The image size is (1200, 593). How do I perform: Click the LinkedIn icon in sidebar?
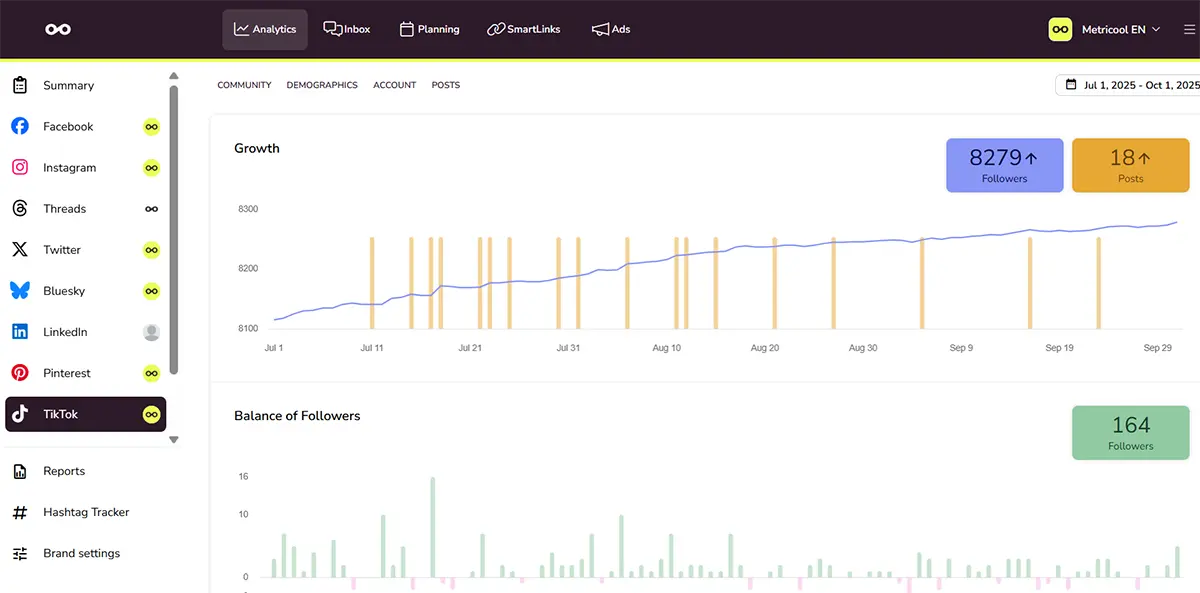(20, 332)
